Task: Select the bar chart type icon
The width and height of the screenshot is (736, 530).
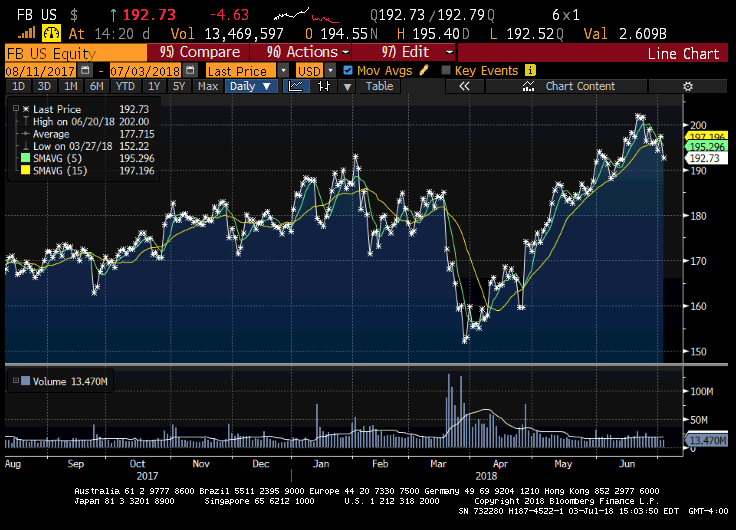Action: click(324, 86)
